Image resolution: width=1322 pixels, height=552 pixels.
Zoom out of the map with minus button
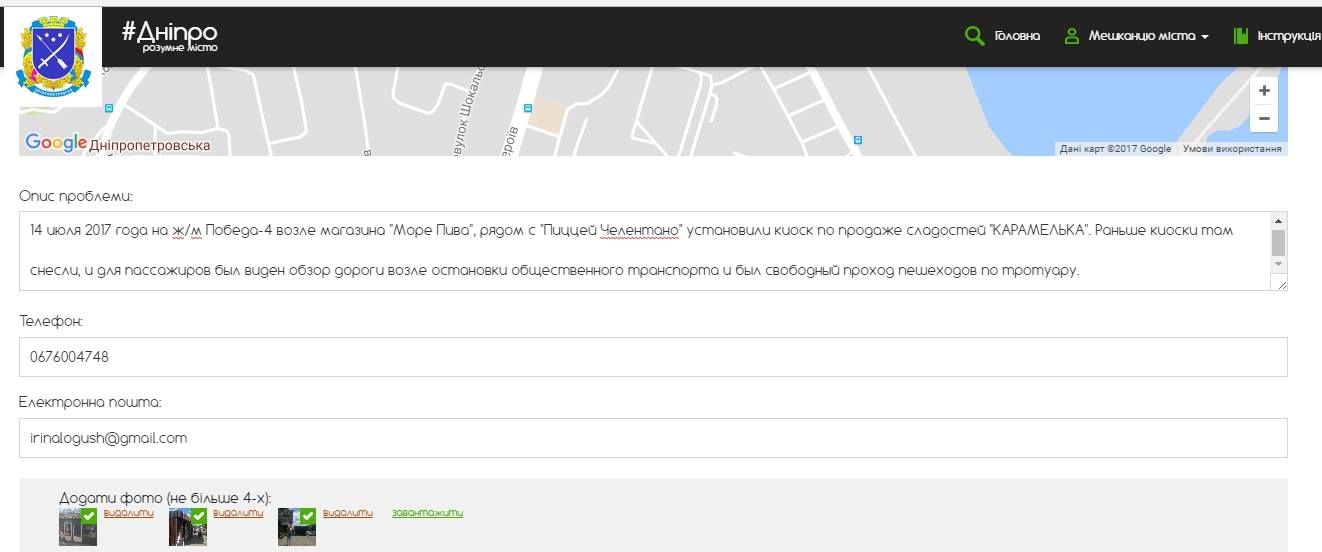click(x=1264, y=118)
